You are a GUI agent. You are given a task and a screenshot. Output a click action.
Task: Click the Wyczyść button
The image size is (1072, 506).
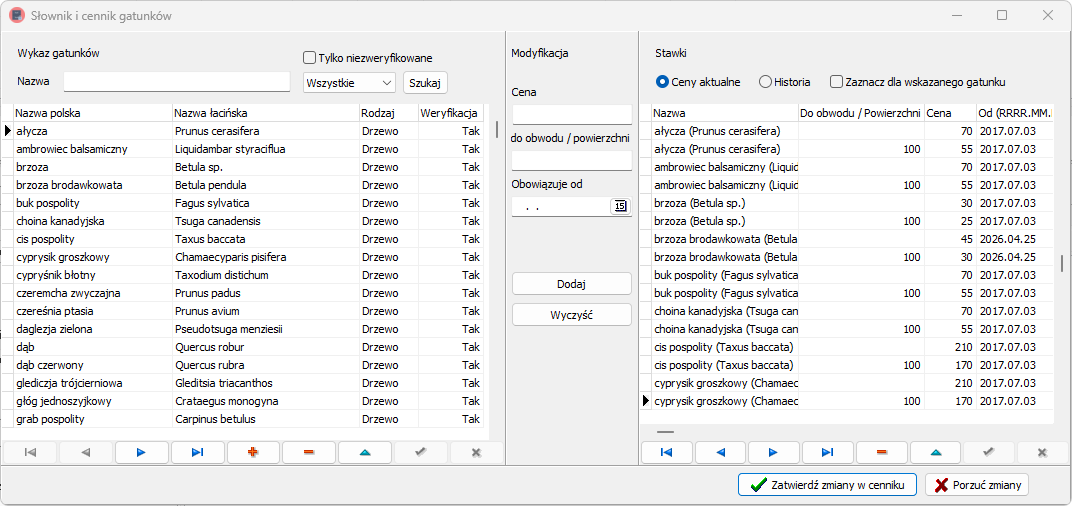click(x=572, y=315)
